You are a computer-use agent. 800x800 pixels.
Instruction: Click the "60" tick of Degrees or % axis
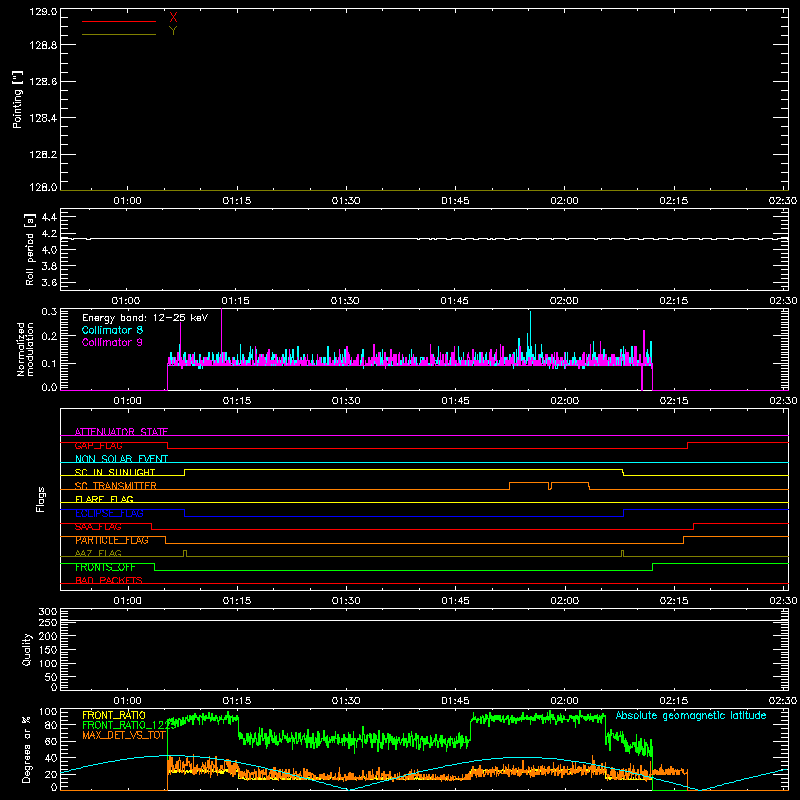click(x=51, y=741)
